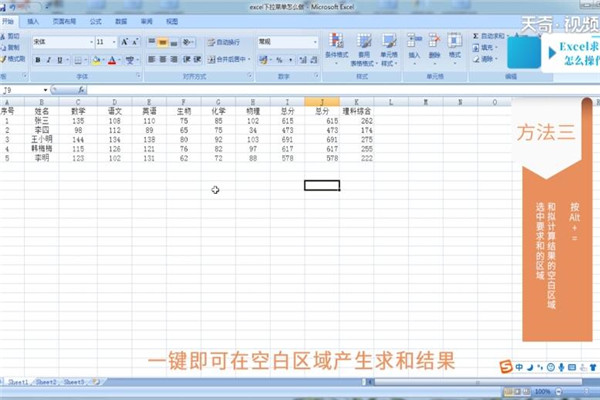Click the Increase Indent icon
The width and height of the screenshot is (600, 400).
[x=197, y=59]
